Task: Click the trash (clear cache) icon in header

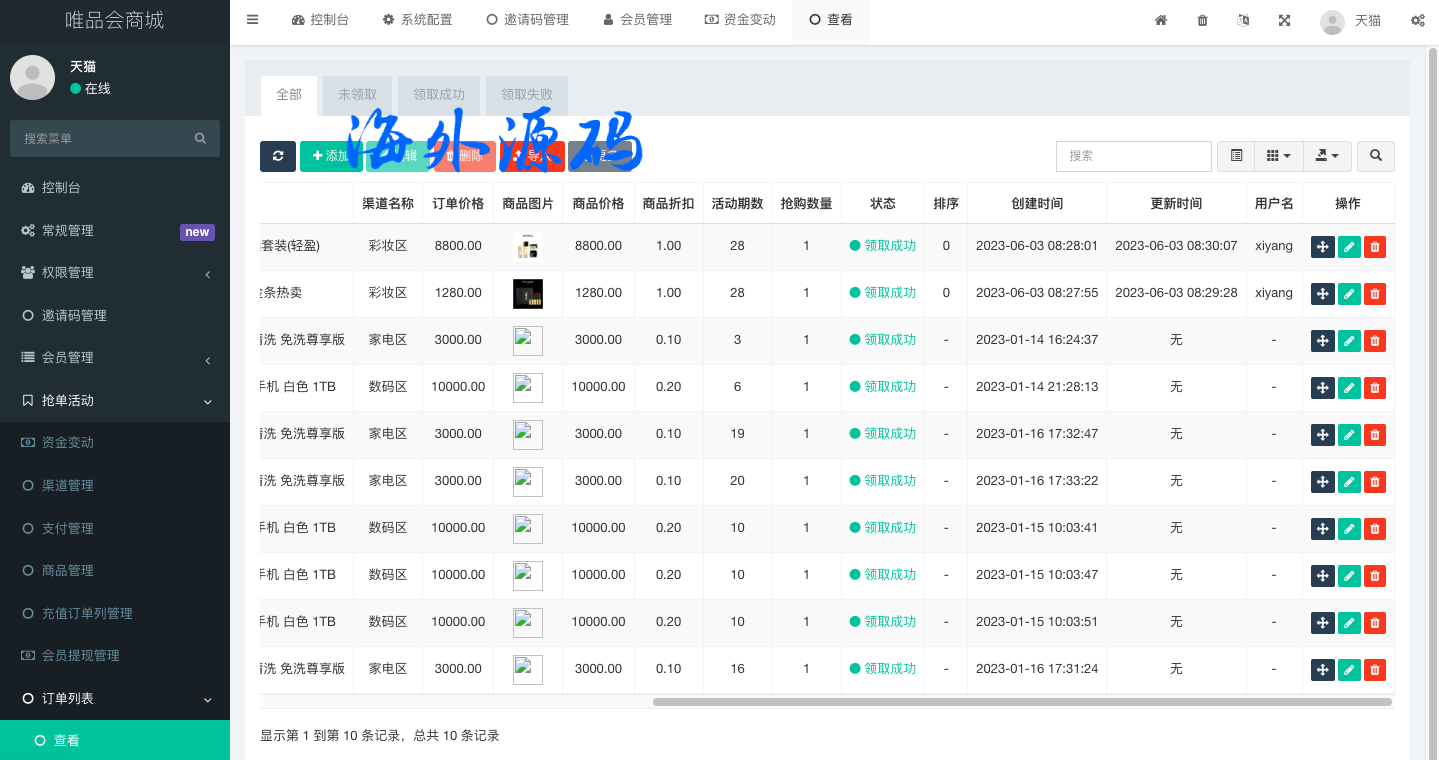Action: tap(1202, 20)
